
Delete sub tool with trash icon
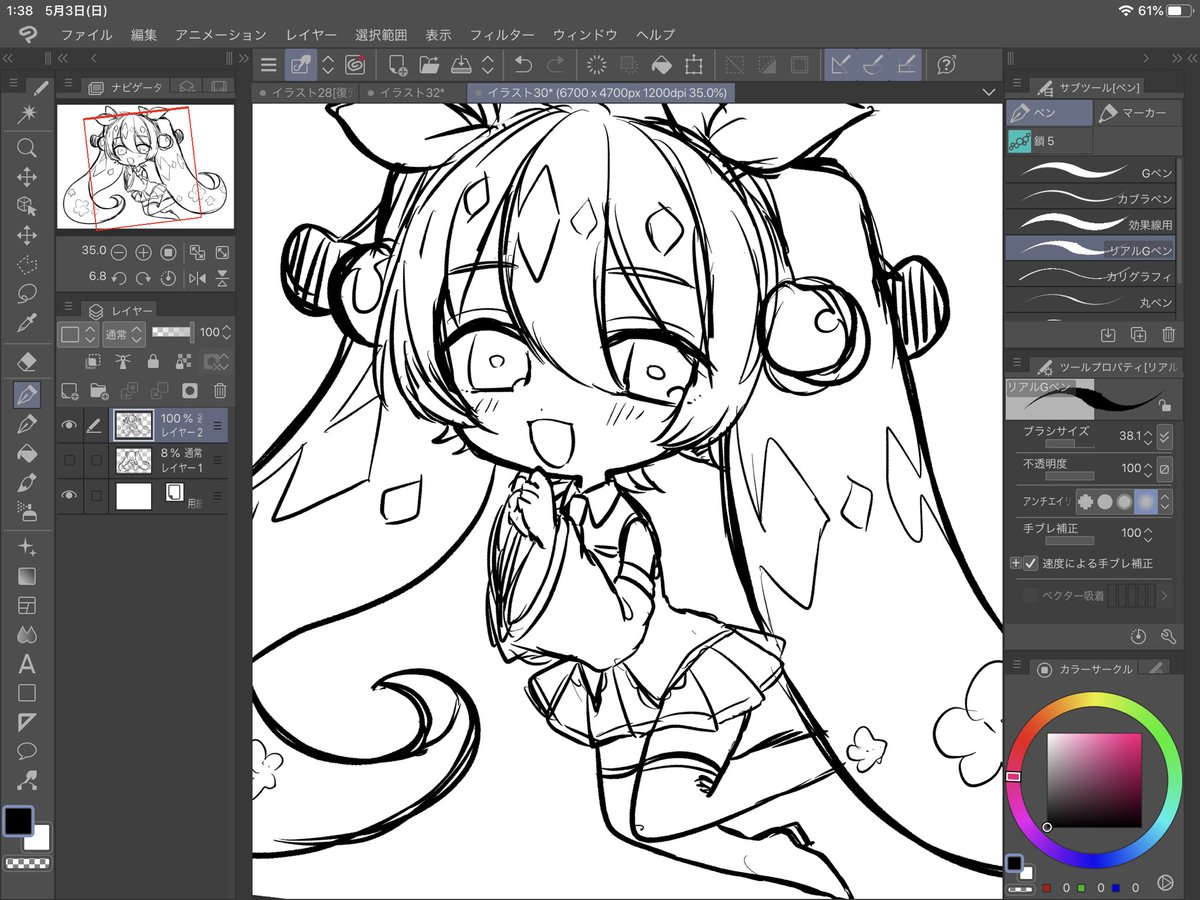coord(1168,334)
